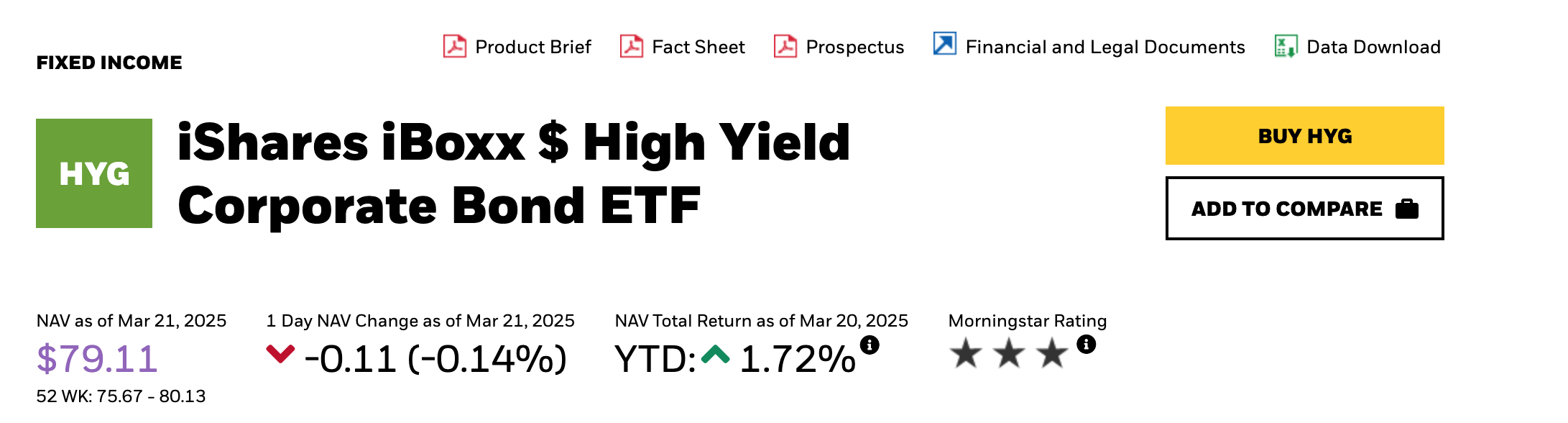Viewport: 1568px width, 423px height.
Task: Click the external link arrow icon
Action: (x=944, y=44)
